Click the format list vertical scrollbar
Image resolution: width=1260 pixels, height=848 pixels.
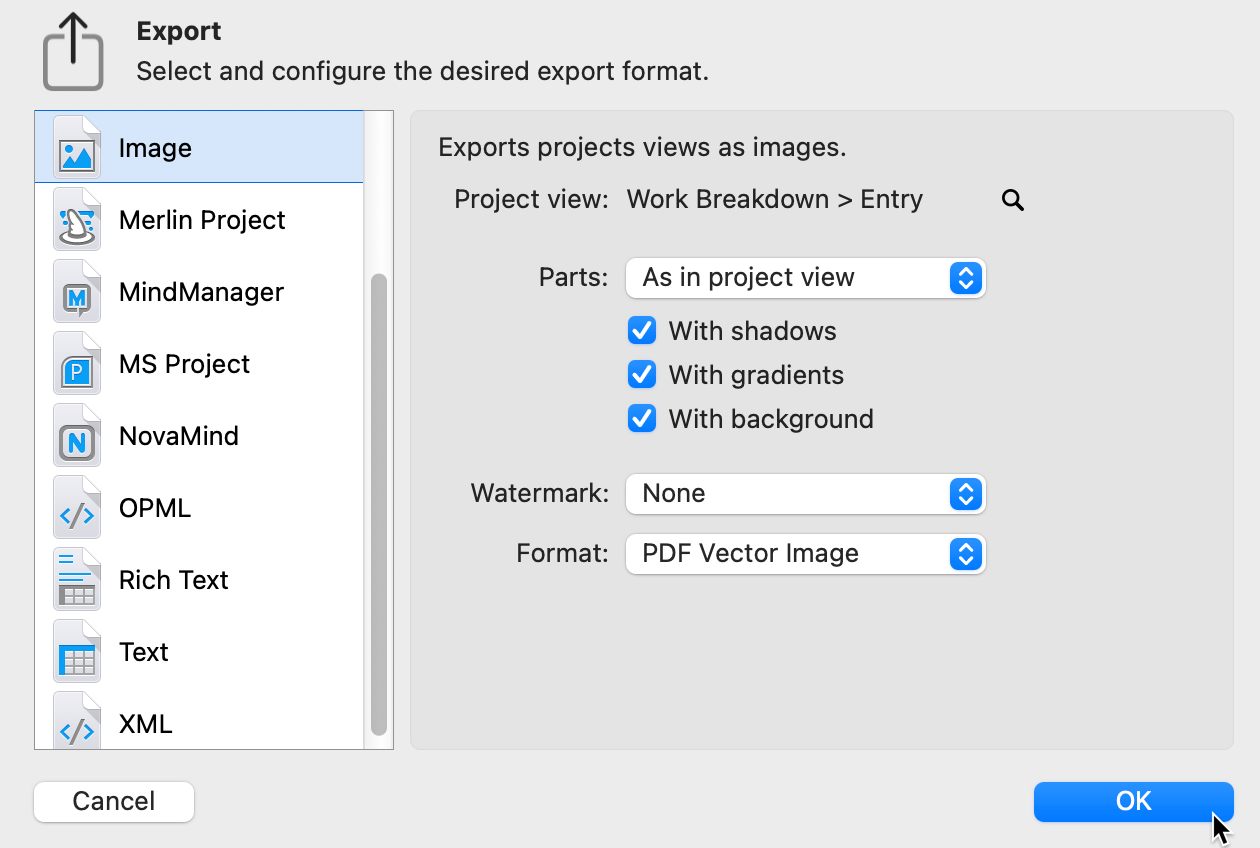coord(378,500)
